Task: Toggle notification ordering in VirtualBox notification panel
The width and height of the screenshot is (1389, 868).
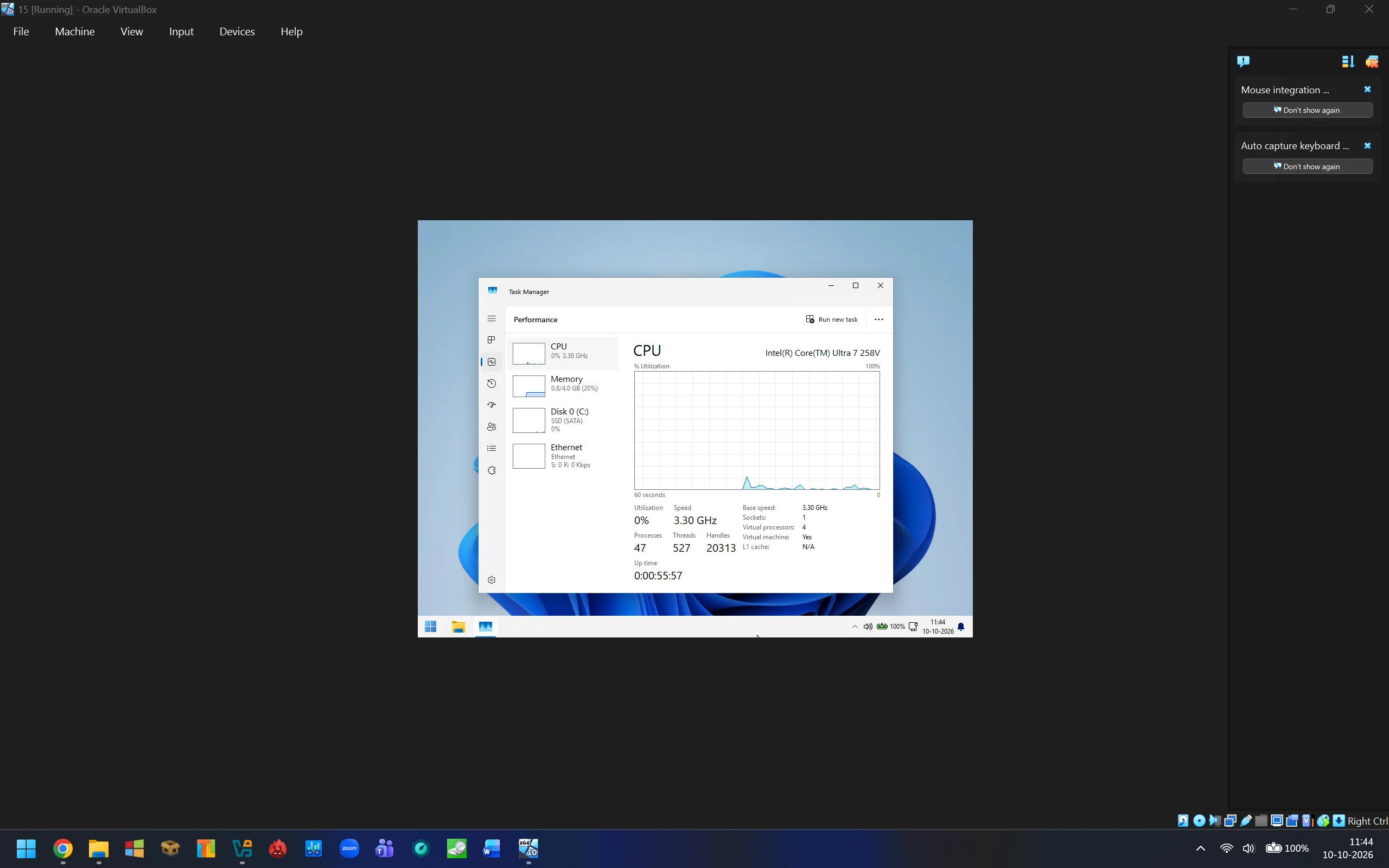Action: coord(1348,61)
